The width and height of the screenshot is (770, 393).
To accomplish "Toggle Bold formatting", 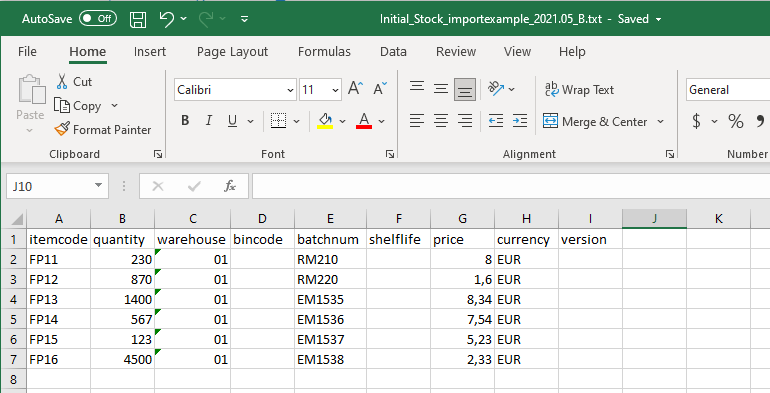I will click(x=185, y=120).
